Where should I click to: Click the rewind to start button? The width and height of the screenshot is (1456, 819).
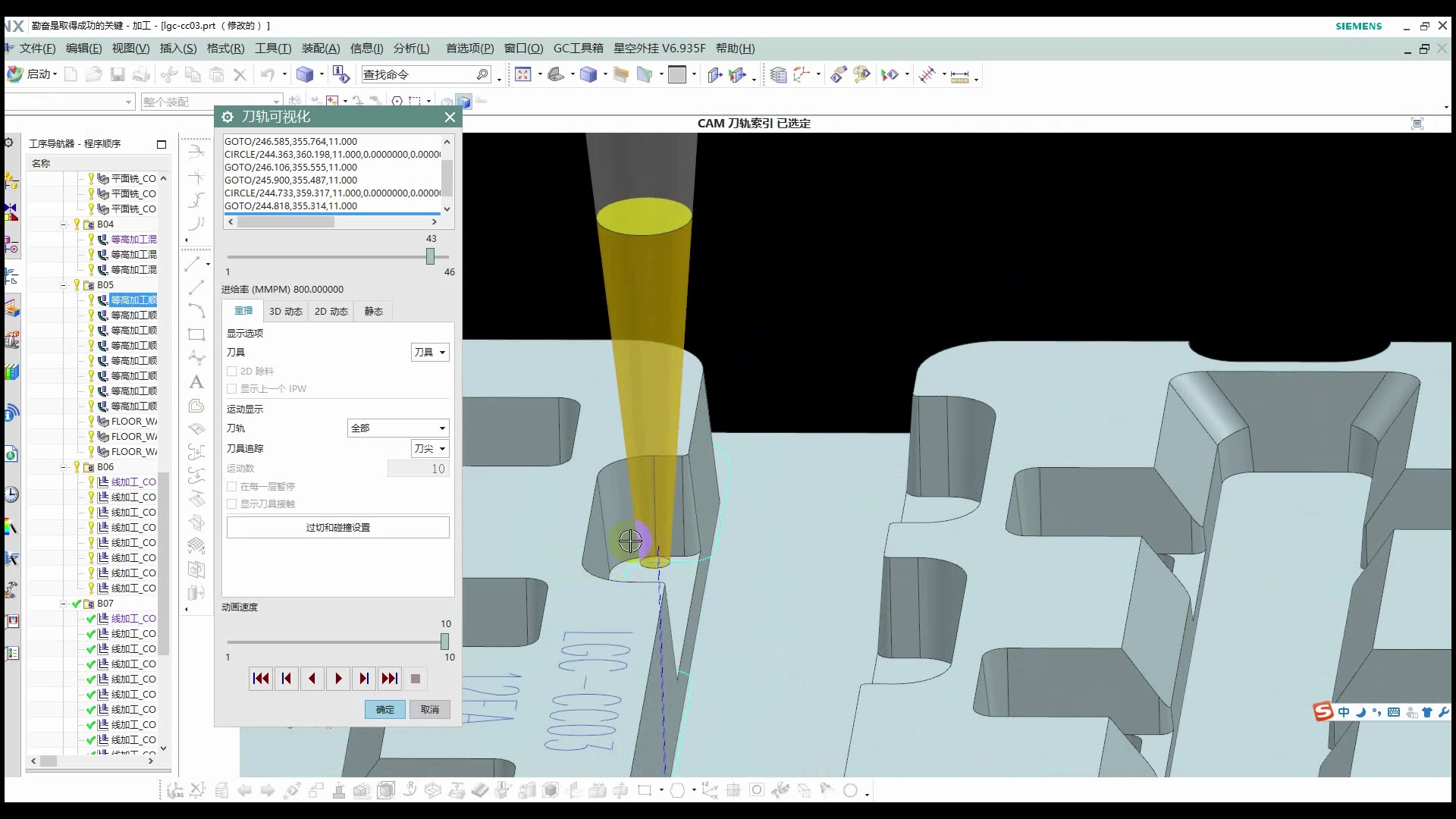261,679
